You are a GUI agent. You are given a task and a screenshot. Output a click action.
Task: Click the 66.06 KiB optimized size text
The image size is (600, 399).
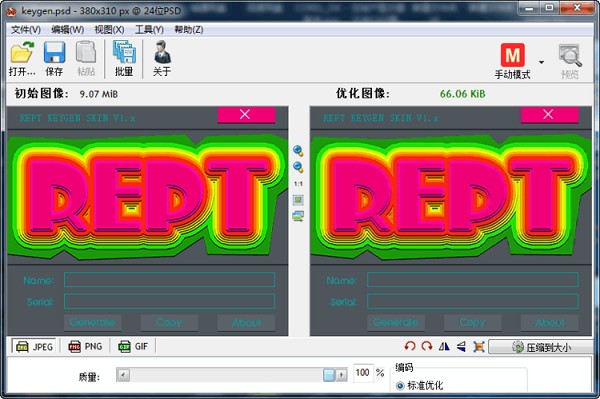(x=462, y=94)
